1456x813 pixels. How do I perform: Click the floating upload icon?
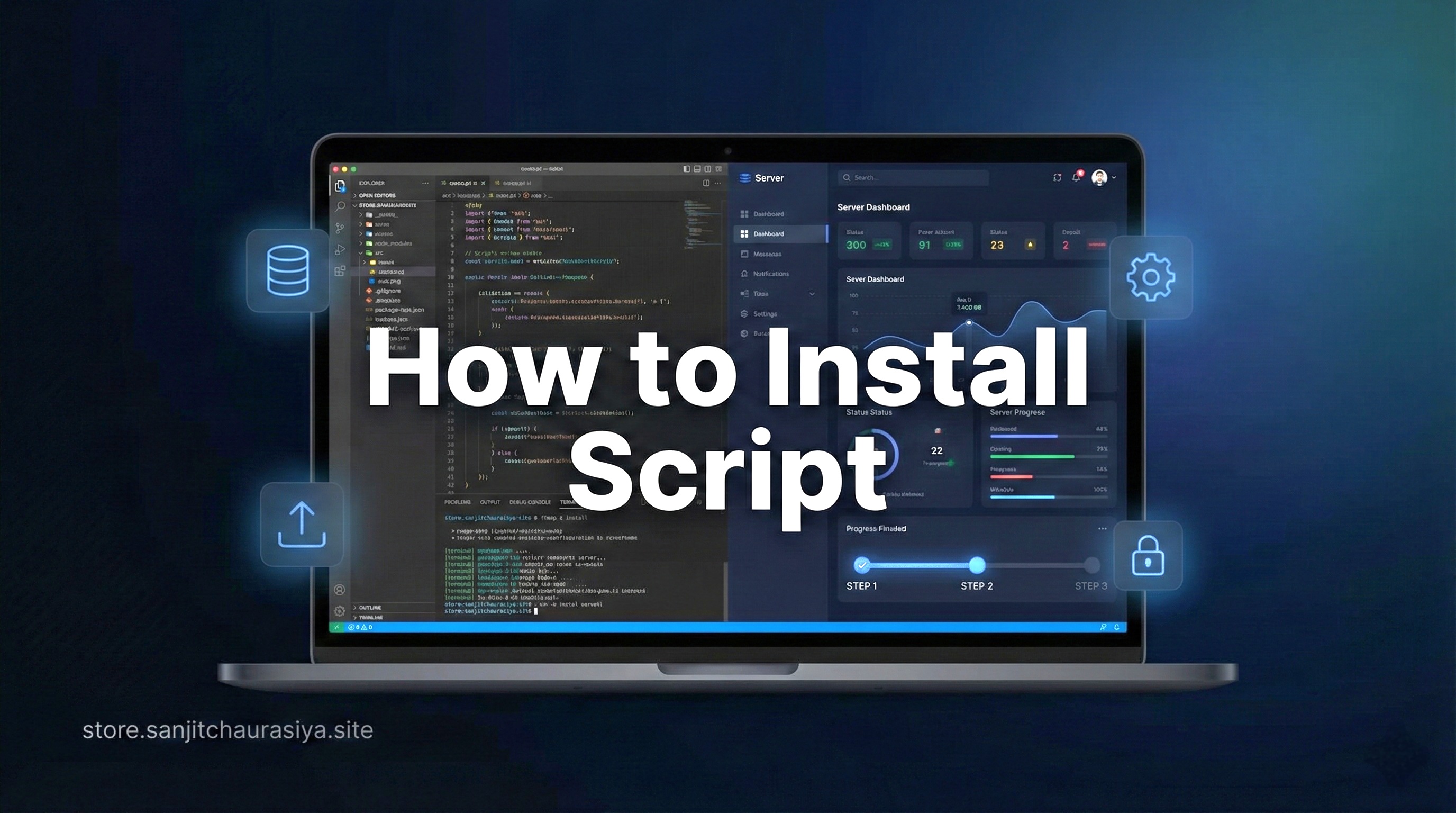(x=302, y=524)
